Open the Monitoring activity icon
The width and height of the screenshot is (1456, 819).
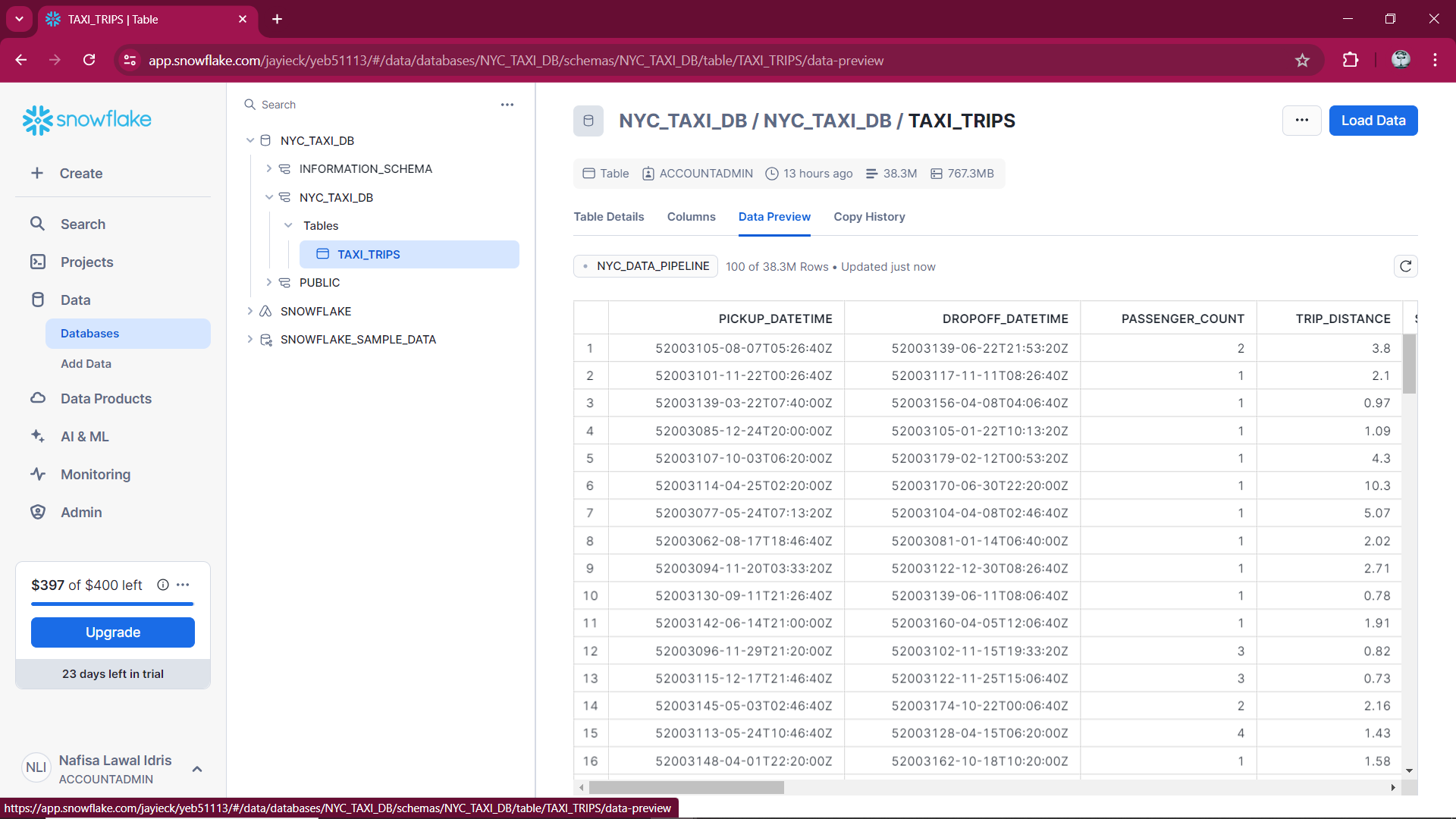[x=37, y=474]
